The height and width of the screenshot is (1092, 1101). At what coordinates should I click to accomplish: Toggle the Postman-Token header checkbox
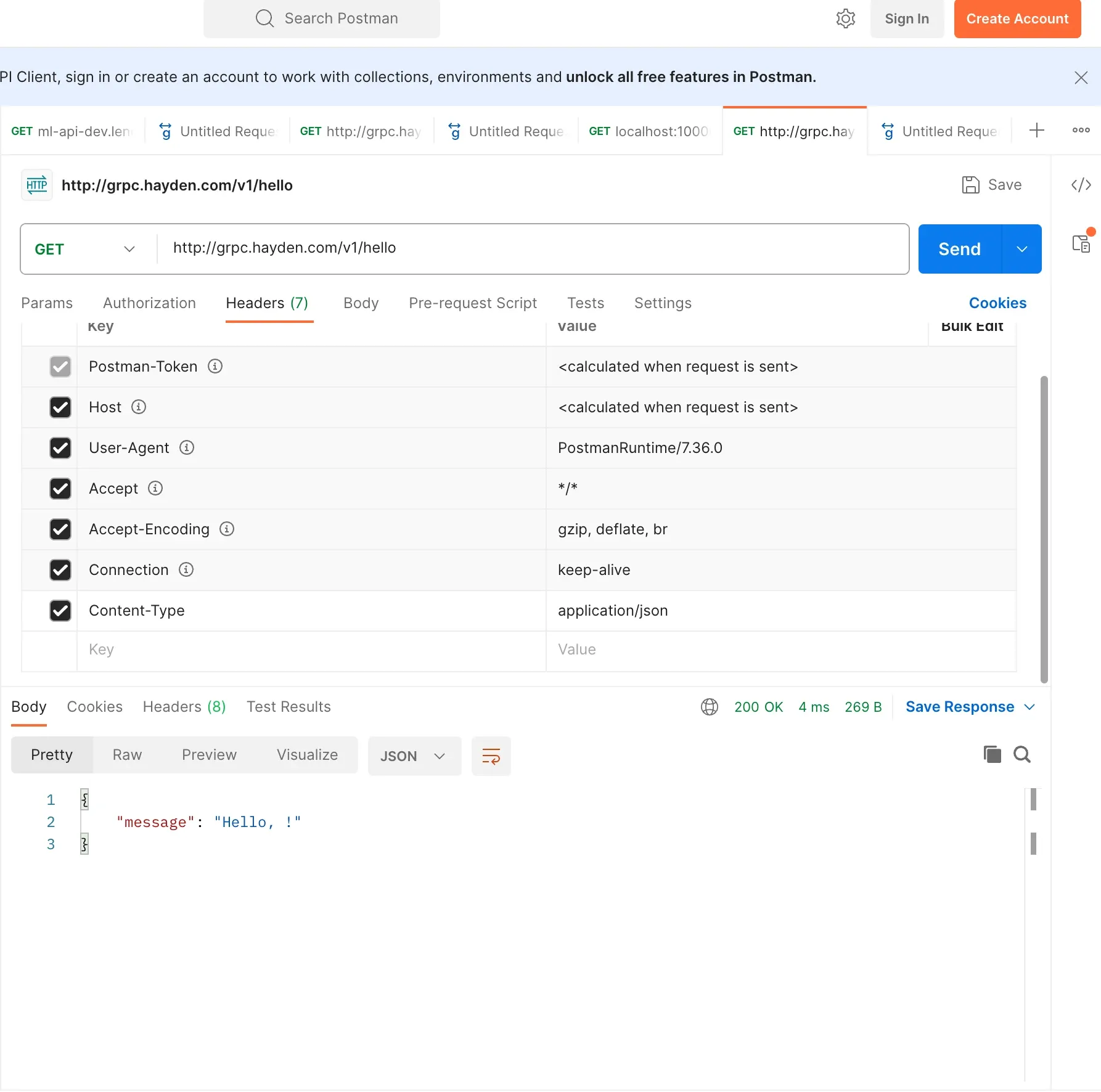tap(60, 367)
